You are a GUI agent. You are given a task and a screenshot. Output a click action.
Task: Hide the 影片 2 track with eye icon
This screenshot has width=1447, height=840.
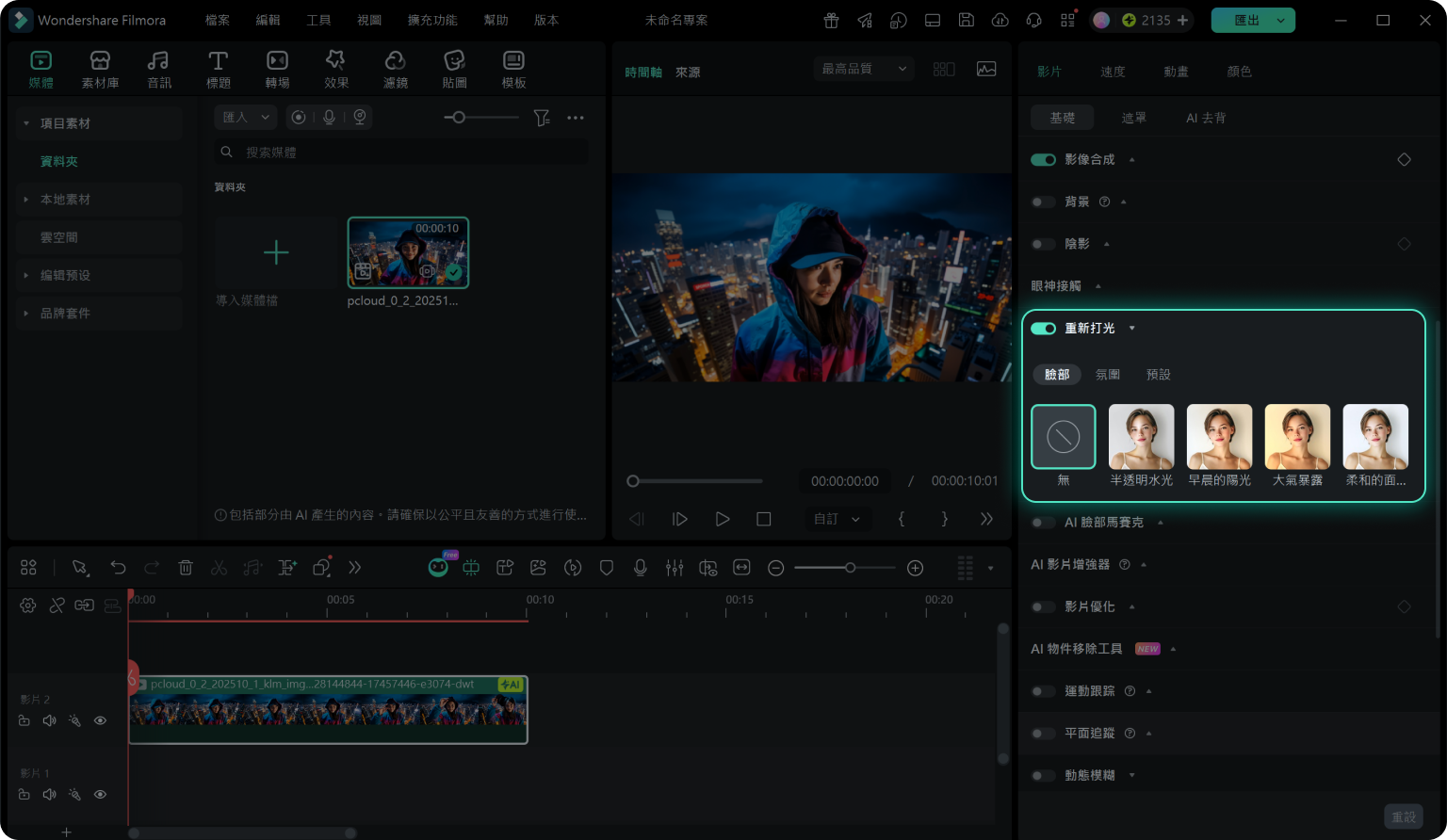(x=100, y=720)
